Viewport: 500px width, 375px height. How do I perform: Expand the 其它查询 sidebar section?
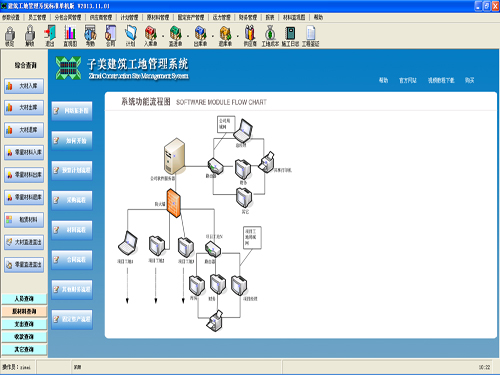(24, 349)
